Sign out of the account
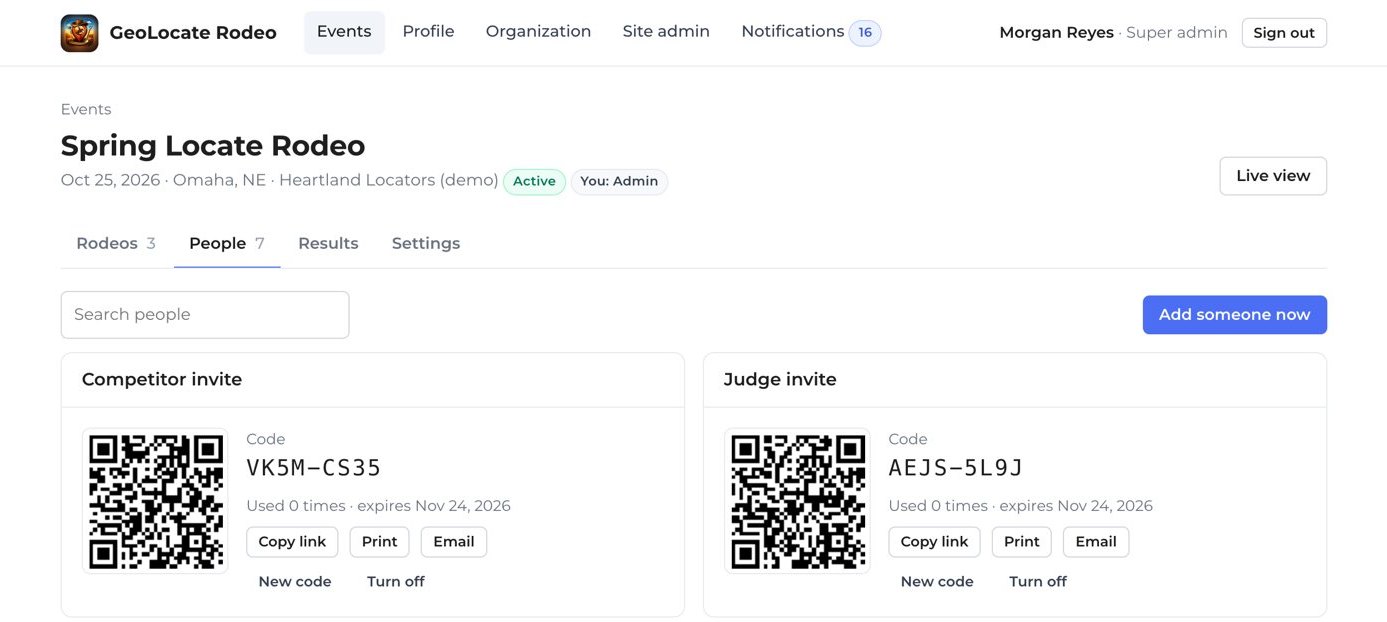This screenshot has width=1387, height=622. [1284, 33]
